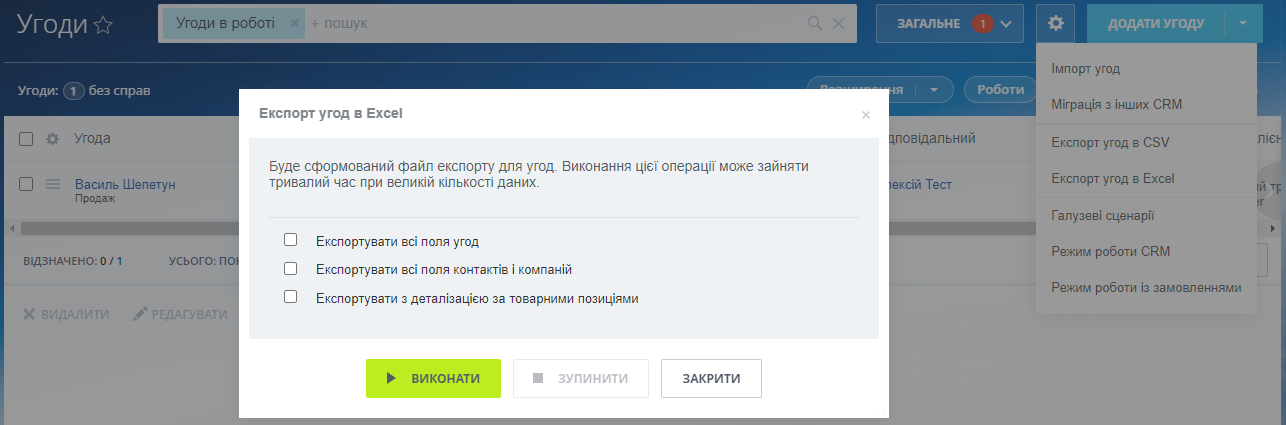This screenshot has height=425, width=1286.
Task: Click the horizontal scrollbar under the table
Action: [x=130, y=229]
